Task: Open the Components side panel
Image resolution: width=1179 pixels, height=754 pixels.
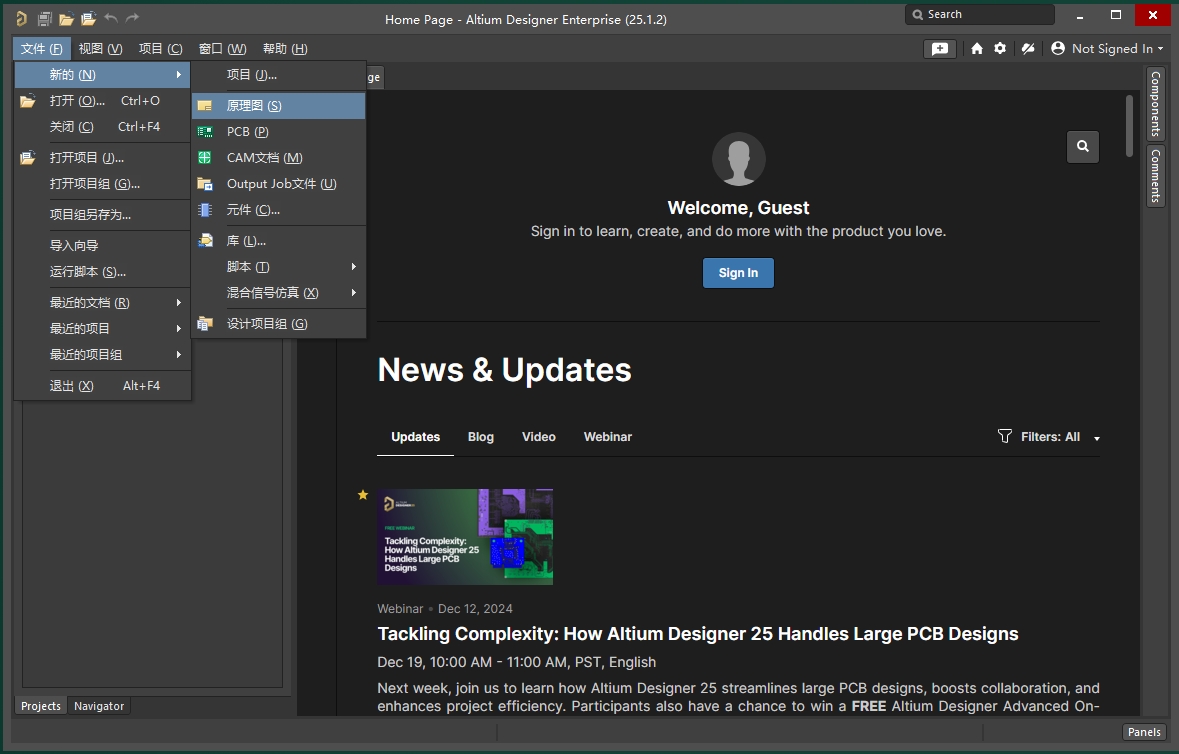Action: click(1155, 104)
